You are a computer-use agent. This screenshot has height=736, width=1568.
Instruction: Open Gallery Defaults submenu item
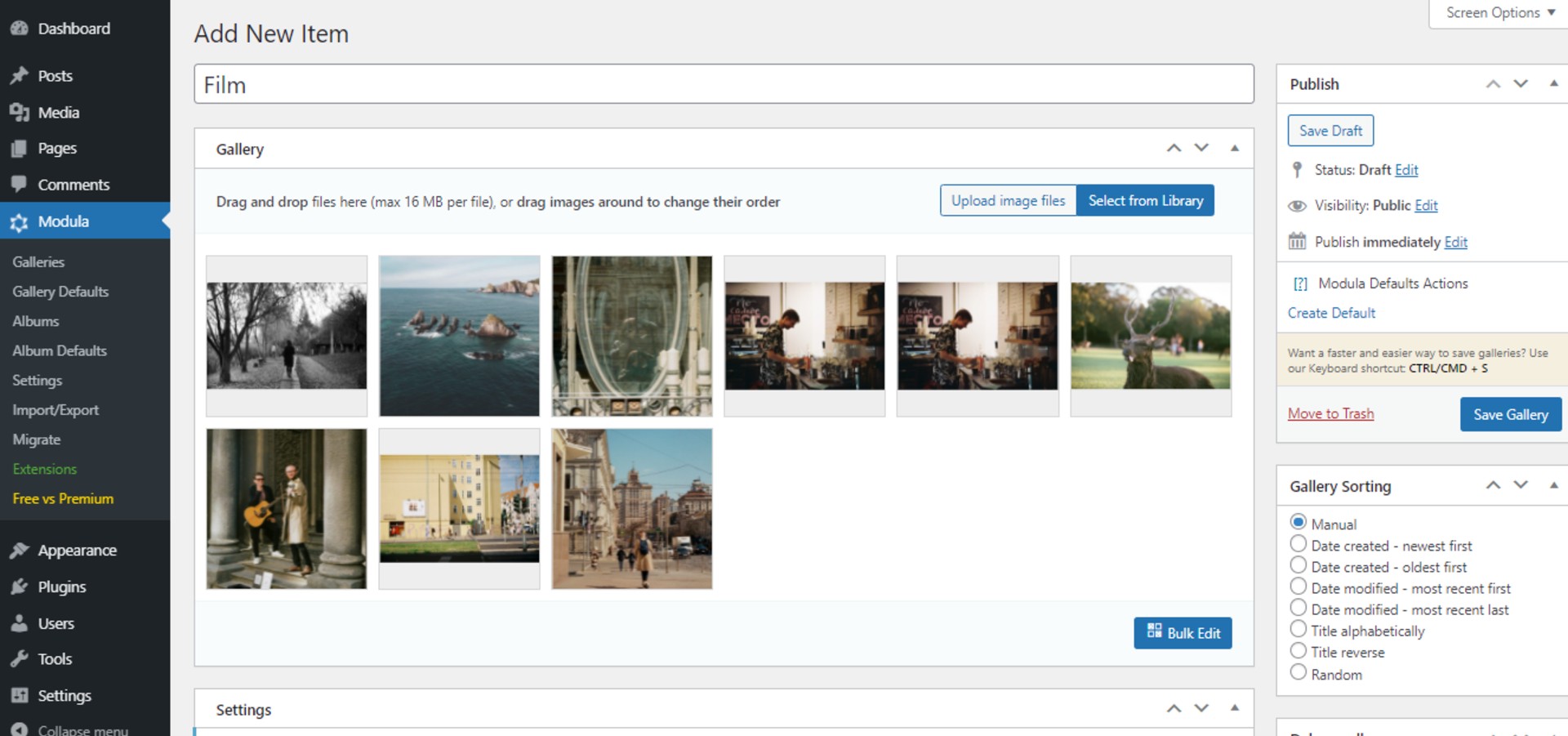click(x=60, y=292)
